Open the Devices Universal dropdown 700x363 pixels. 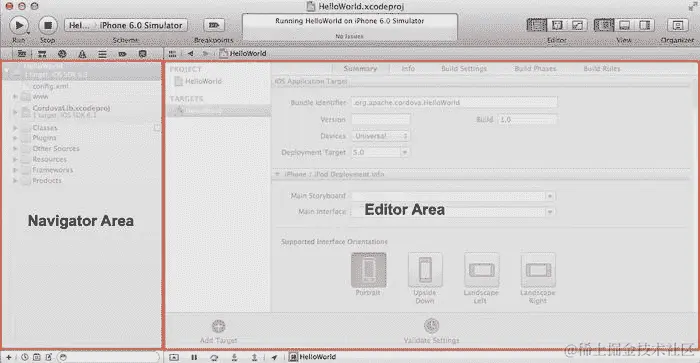pyautogui.click(x=381, y=136)
